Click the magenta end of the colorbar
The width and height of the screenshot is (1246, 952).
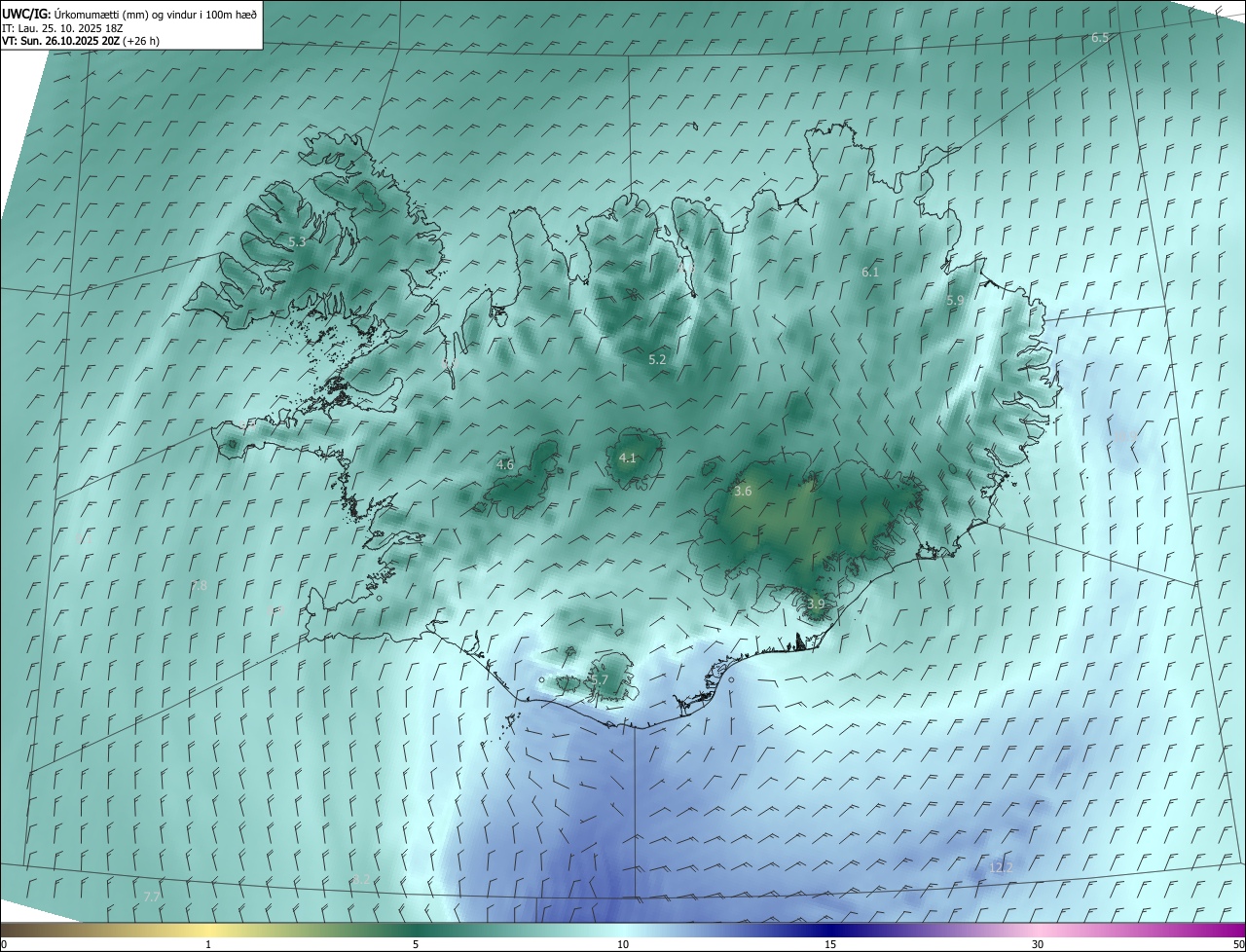[x=1228, y=931]
